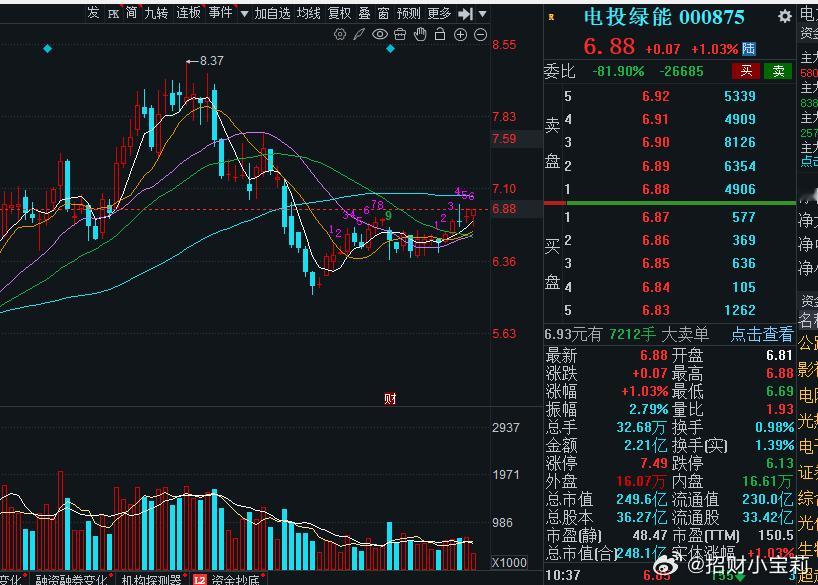Click the 财 financial report marker

[x=390, y=399]
